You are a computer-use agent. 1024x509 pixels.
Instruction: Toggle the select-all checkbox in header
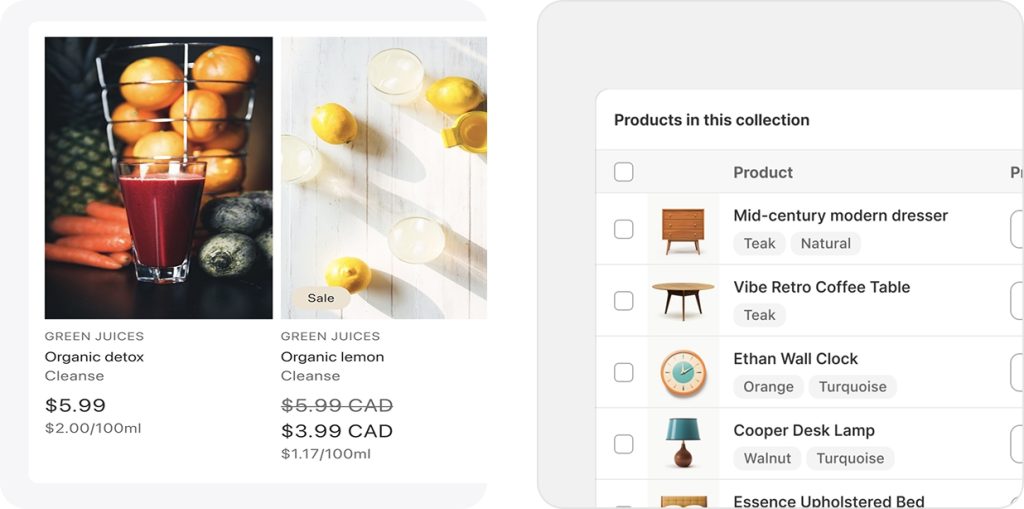click(x=624, y=172)
